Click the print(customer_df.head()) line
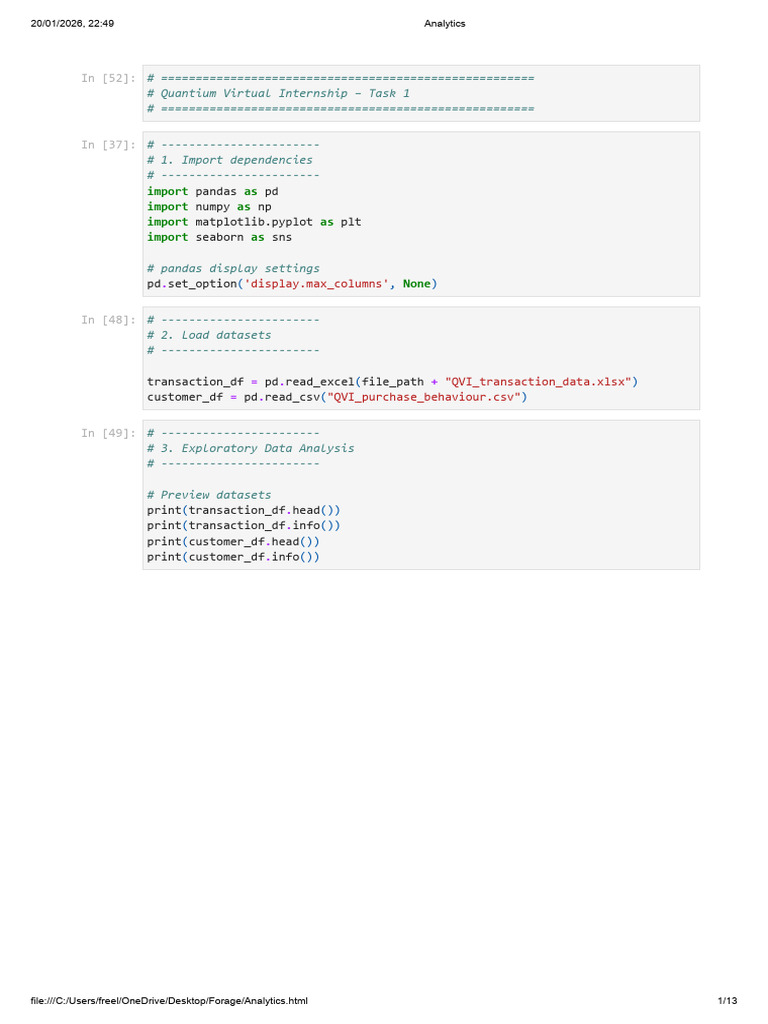The width and height of the screenshot is (768, 1024). coord(233,542)
